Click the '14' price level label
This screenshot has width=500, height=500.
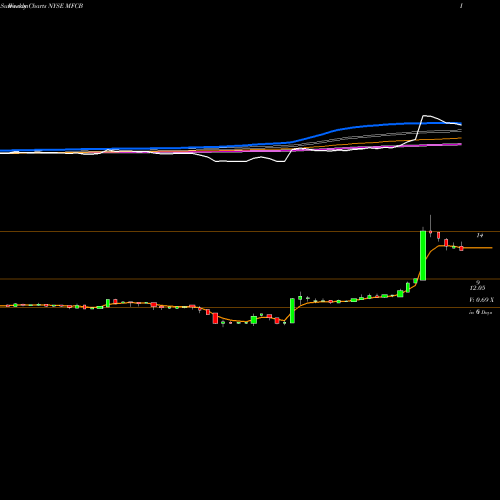click(479, 236)
